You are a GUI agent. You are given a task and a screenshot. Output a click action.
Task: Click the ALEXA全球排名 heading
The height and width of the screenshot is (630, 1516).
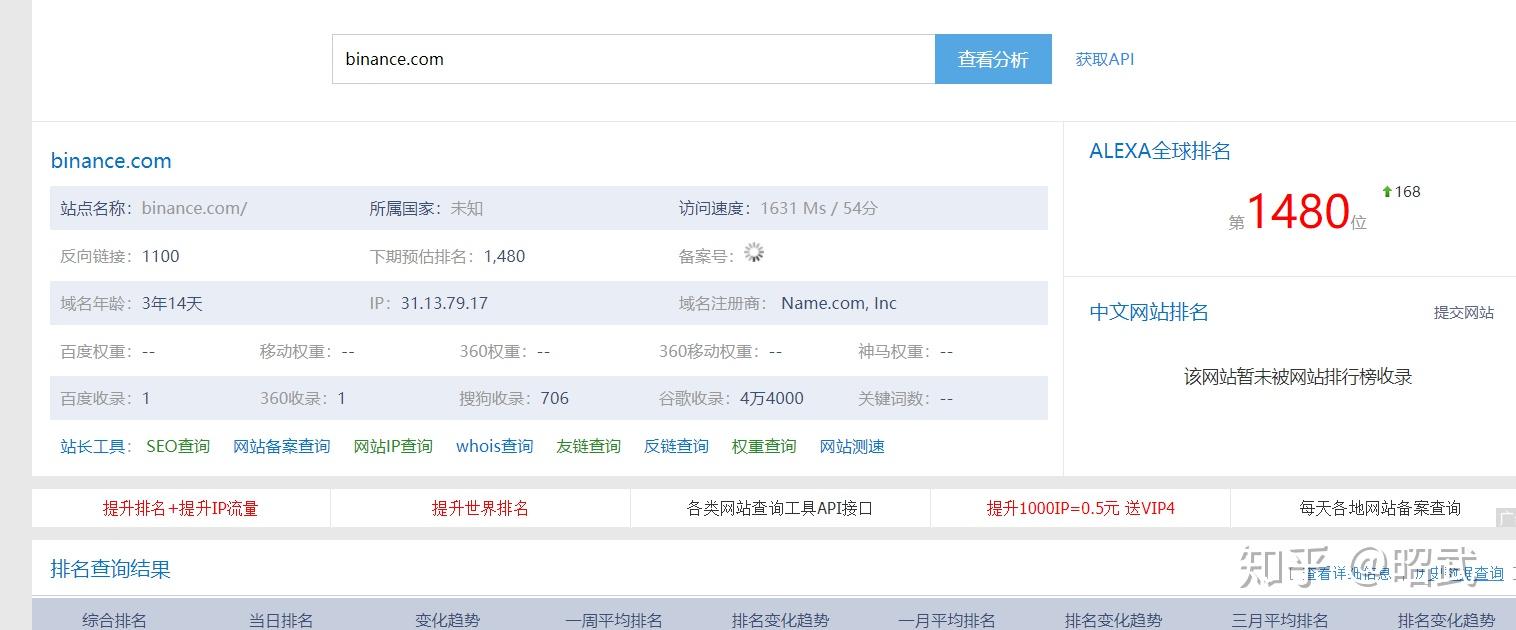pos(1160,151)
